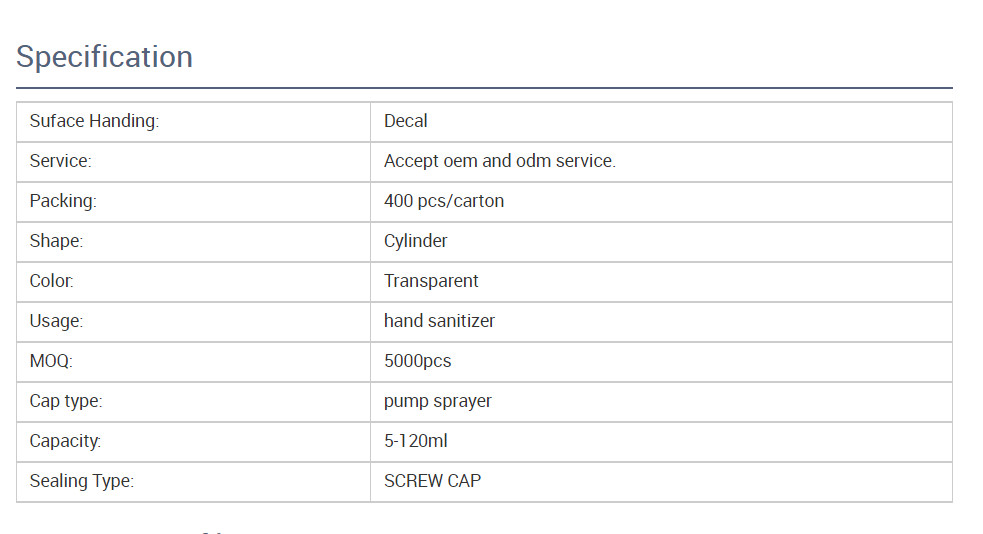The height and width of the screenshot is (534, 983).
Task: Click the Decal value cell
Action: click(661, 122)
